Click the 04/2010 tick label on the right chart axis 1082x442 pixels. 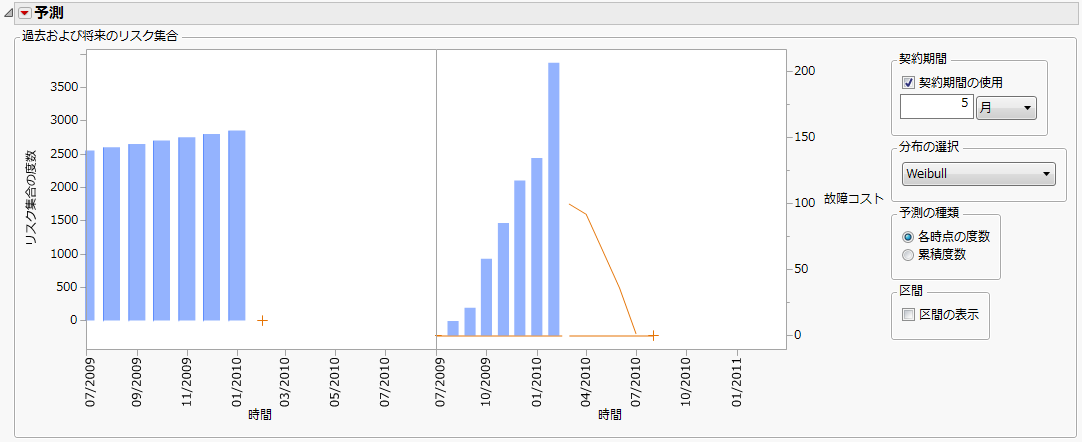587,383
